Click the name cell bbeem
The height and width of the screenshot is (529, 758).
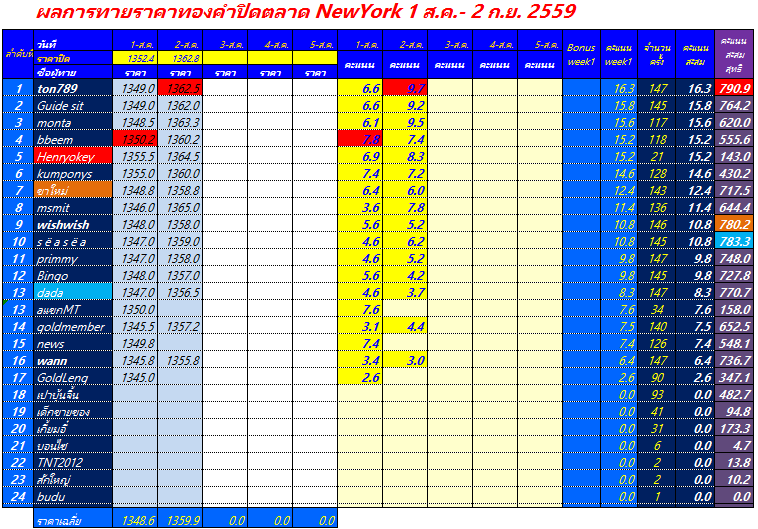coord(73,139)
